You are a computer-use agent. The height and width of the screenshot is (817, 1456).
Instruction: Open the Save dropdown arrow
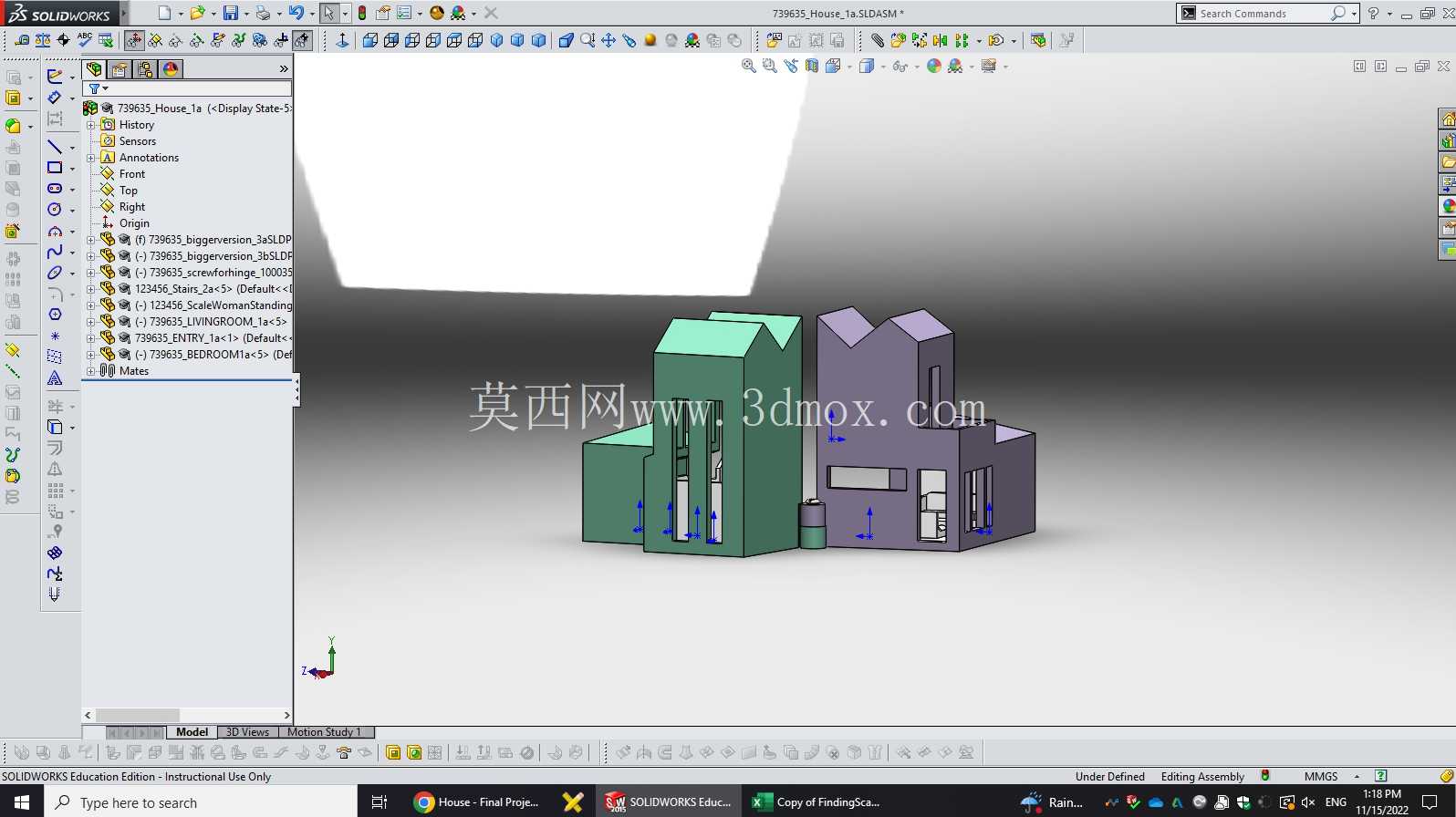(245, 14)
